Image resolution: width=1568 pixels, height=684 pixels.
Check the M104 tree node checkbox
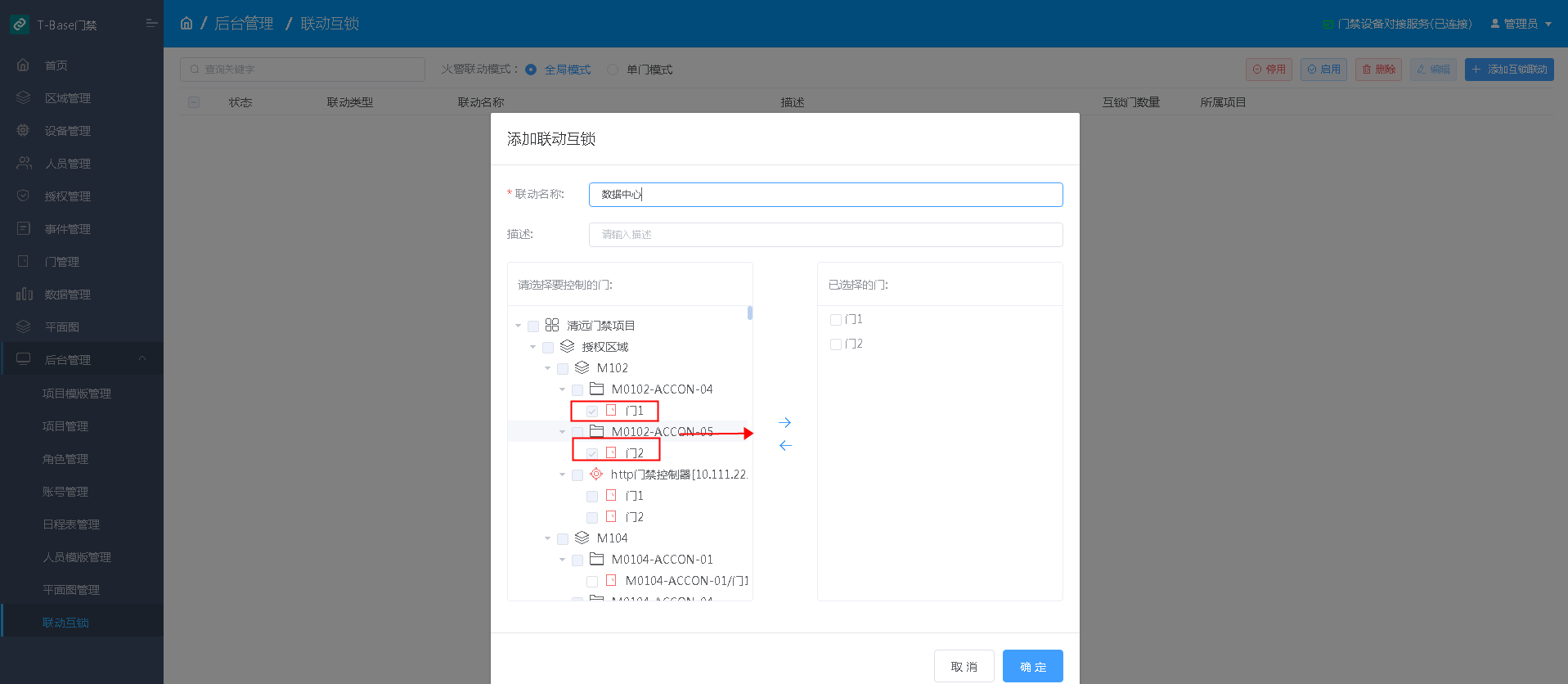[x=563, y=539]
